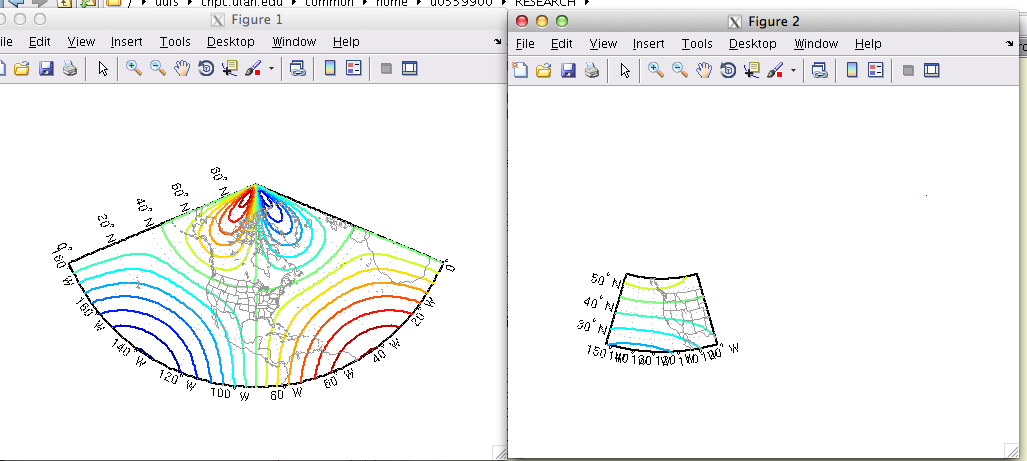Select Brush data tool in Figure 2

tap(775, 70)
